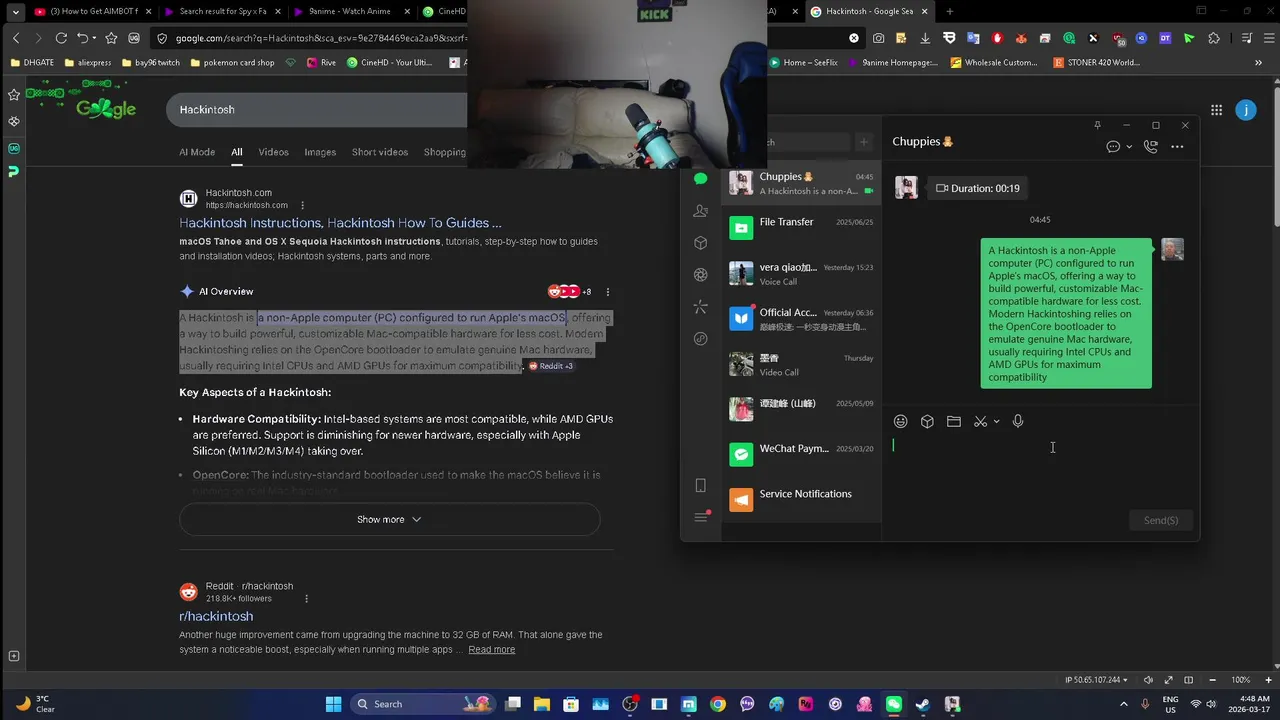This screenshot has height=720, width=1280.
Task: Open AI Overview three-dot options
Action: (x=607, y=292)
